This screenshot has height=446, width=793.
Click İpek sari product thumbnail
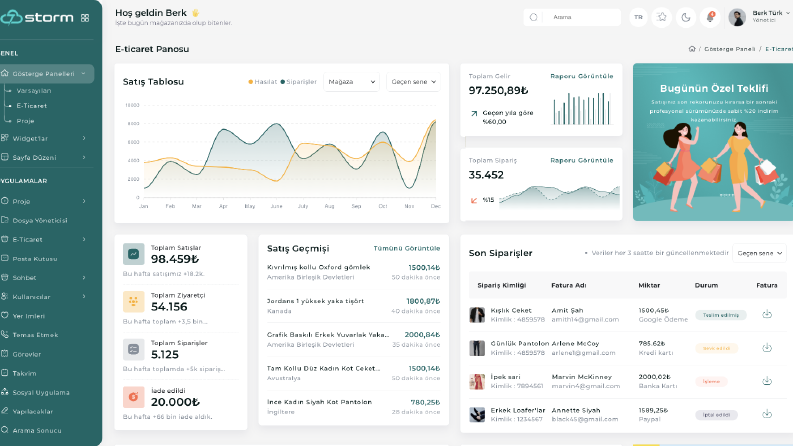pos(477,382)
